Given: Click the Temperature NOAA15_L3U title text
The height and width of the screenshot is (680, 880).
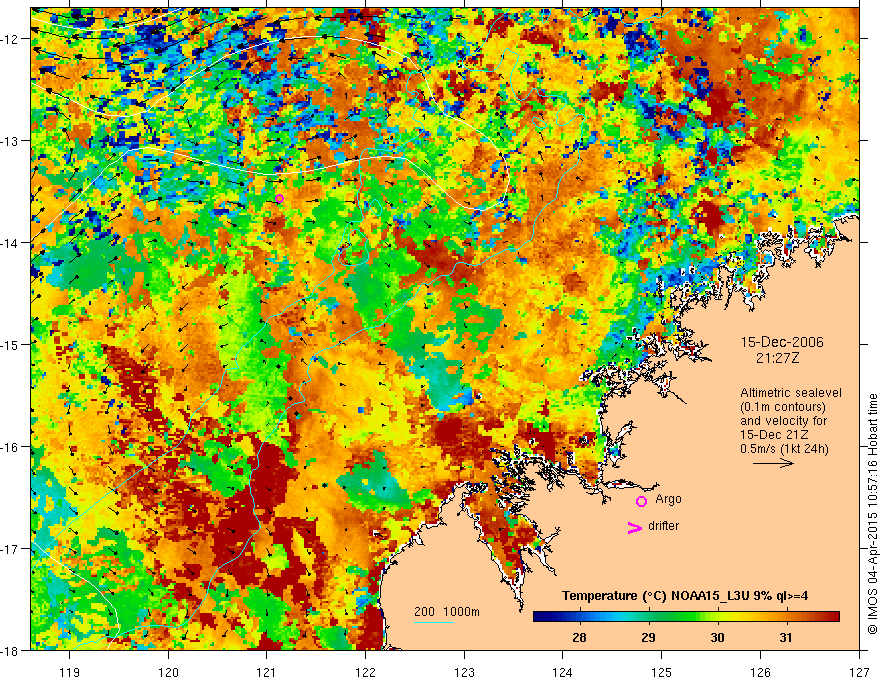Looking at the screenshot, I should (685, 596).
